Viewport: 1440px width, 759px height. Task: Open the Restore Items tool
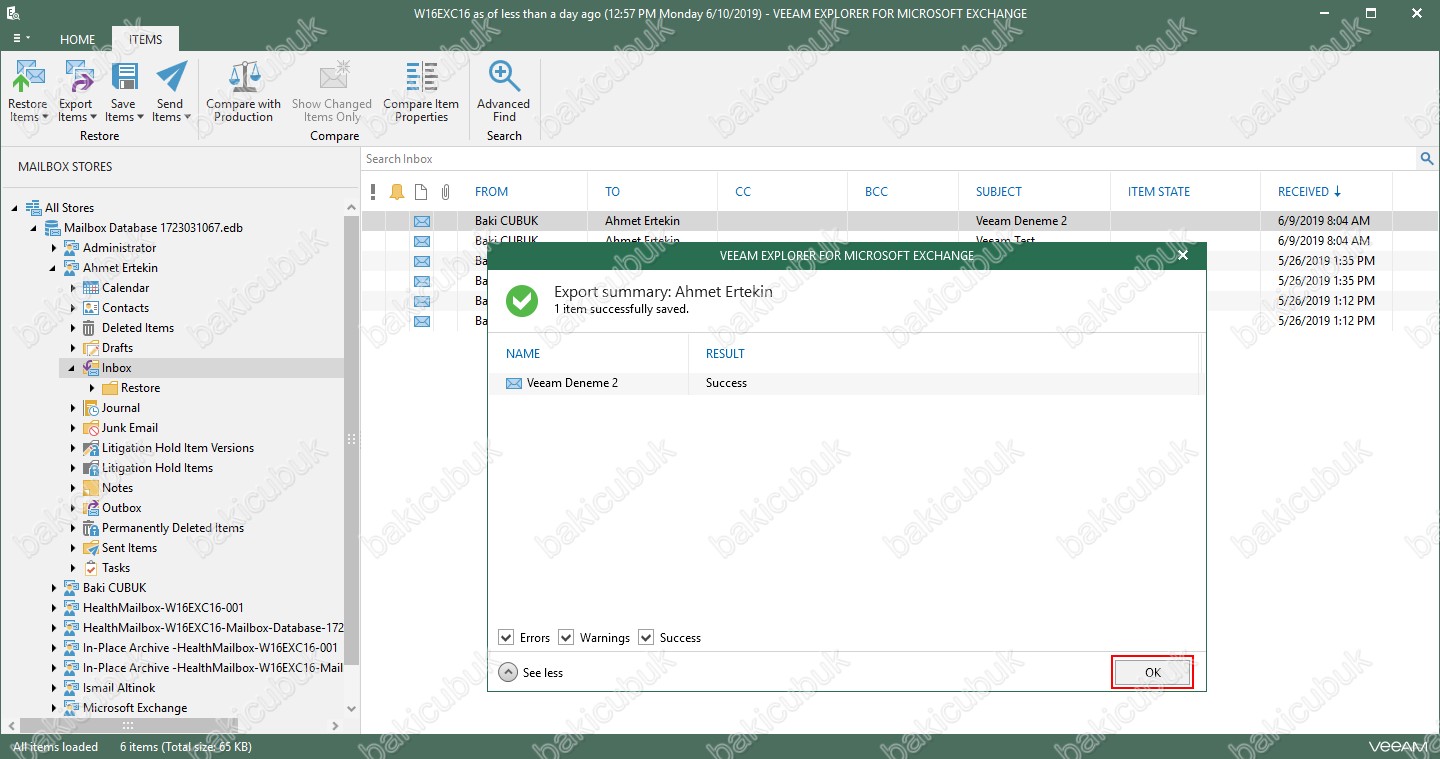point(28,91)
